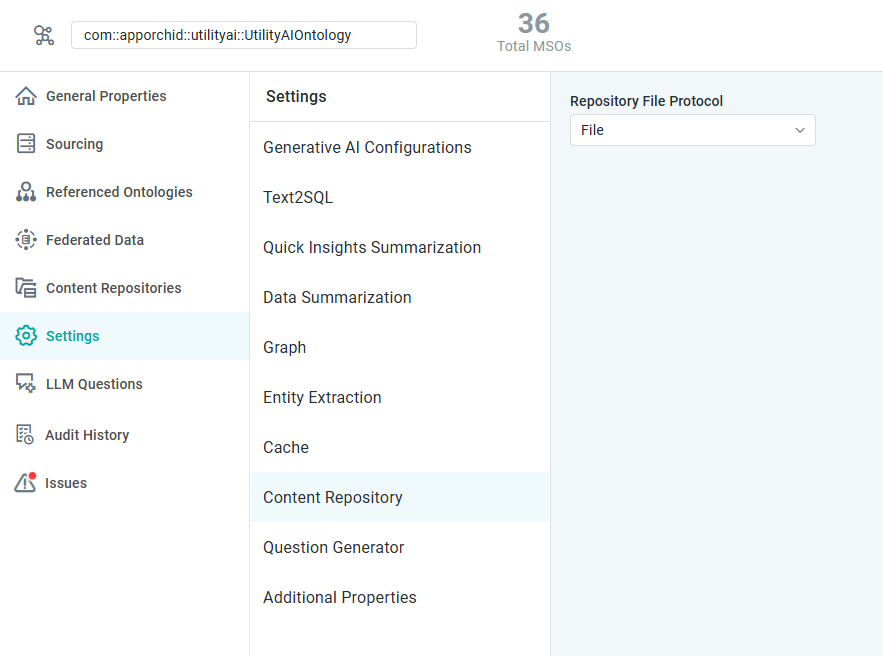Select the Text2SQL settings item
This screenshot has width=883, height=656.
pos(298,197)
